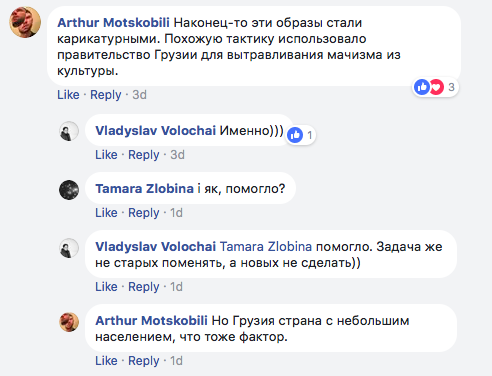Like Vladyslav Volochai's Именно))) reply

(106, 155)
